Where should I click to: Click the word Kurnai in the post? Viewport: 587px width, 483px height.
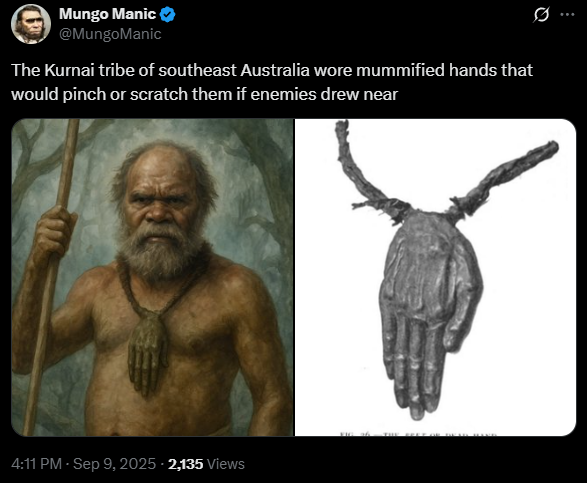pos(69,70)
